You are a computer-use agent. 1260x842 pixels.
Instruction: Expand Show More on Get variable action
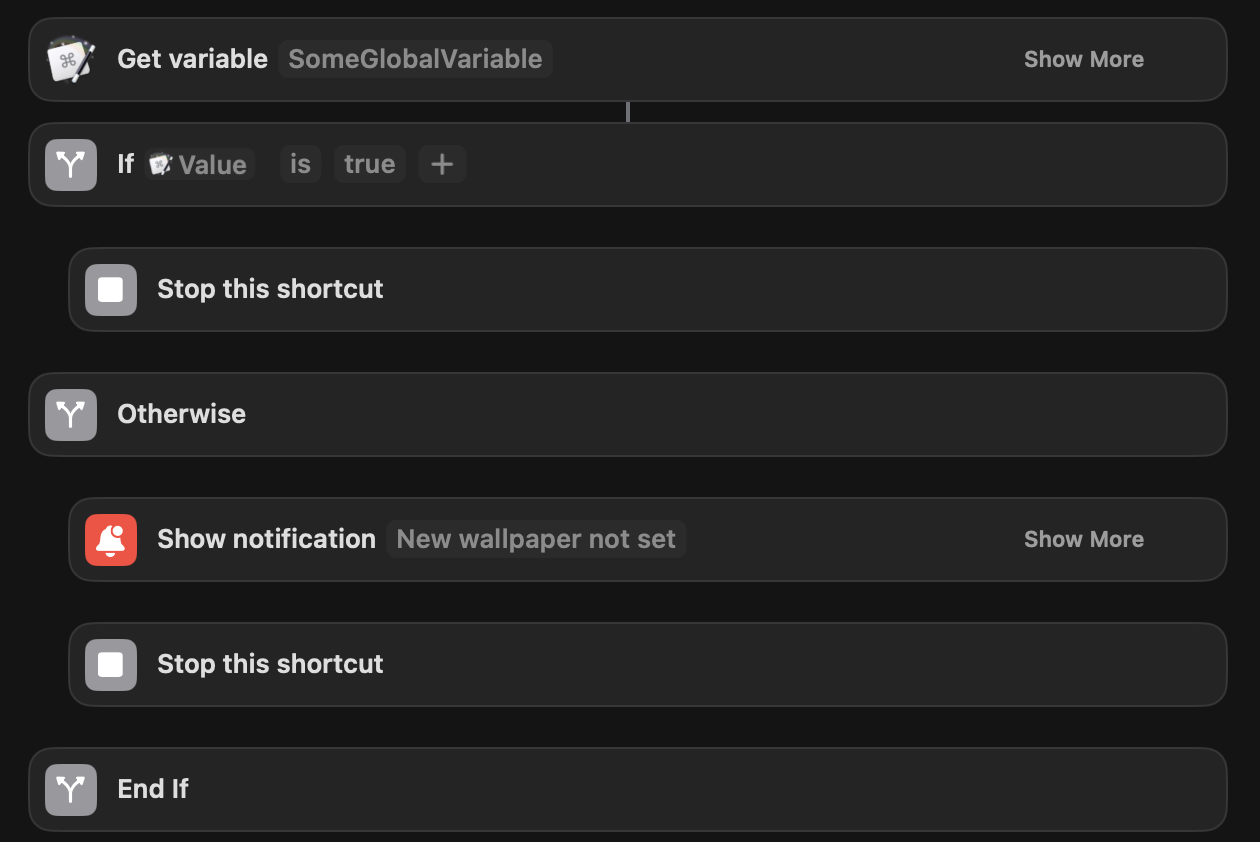point(1083,59)
